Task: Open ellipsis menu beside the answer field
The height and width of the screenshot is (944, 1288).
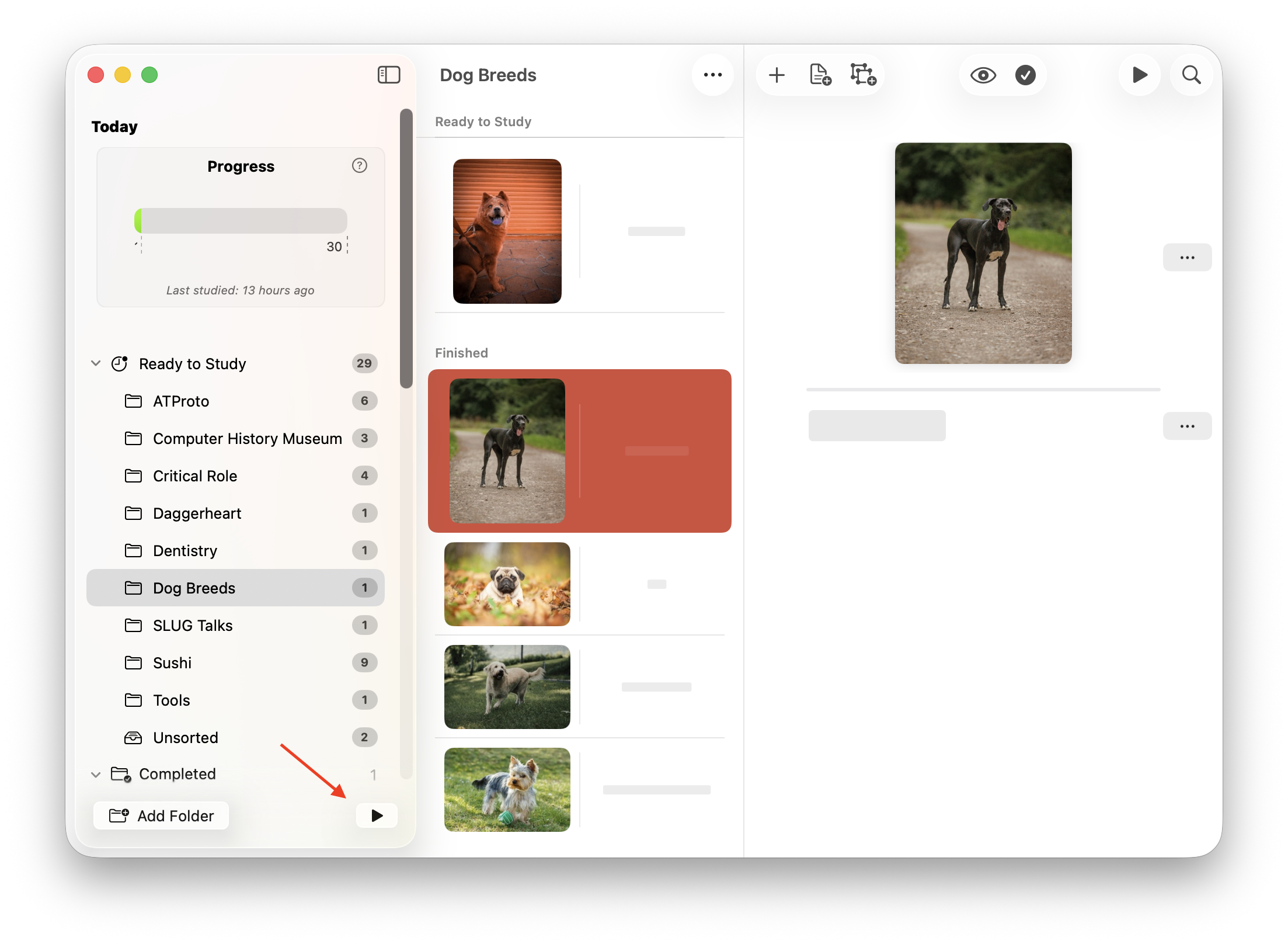Action: tap(1187, 426)
